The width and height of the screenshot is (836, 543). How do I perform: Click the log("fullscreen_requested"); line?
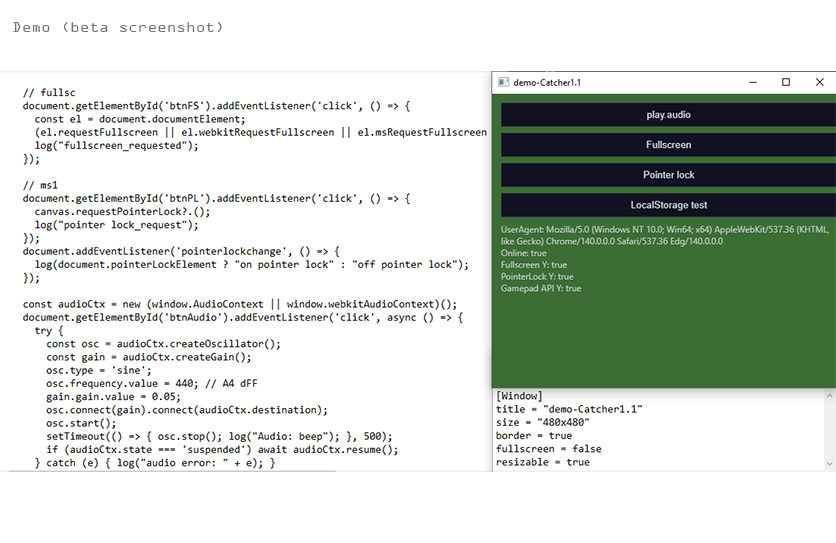(116, 146)
